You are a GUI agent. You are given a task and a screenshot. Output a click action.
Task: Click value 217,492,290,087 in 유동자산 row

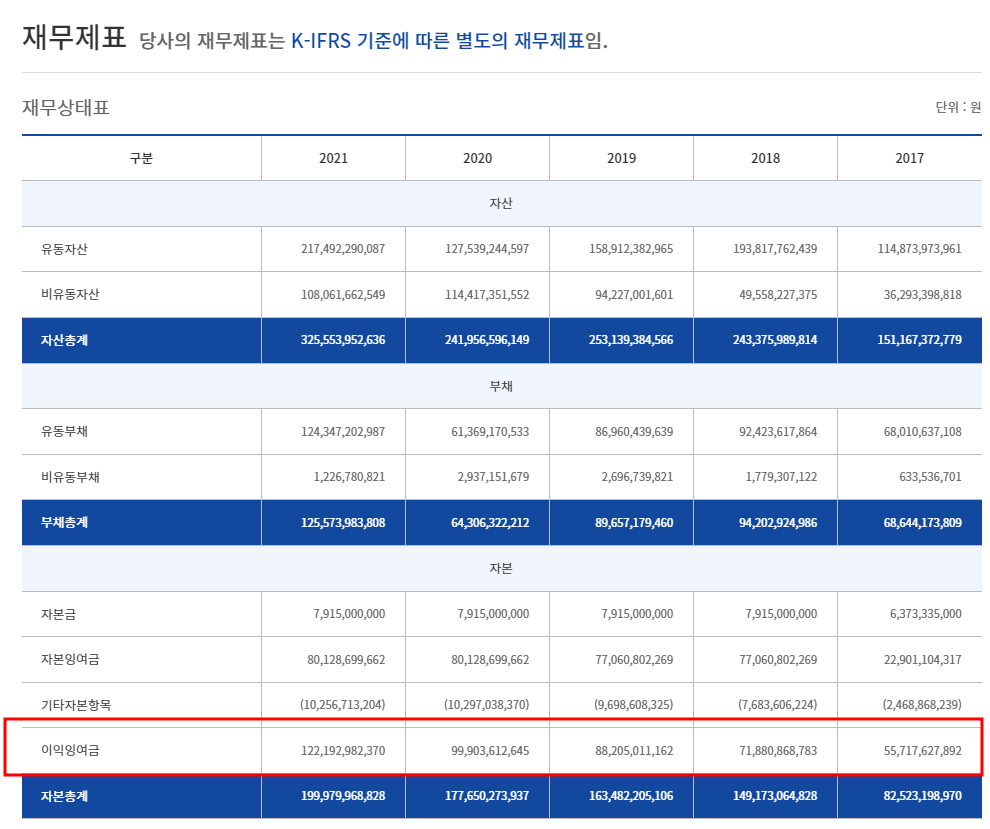click(343, 249)
